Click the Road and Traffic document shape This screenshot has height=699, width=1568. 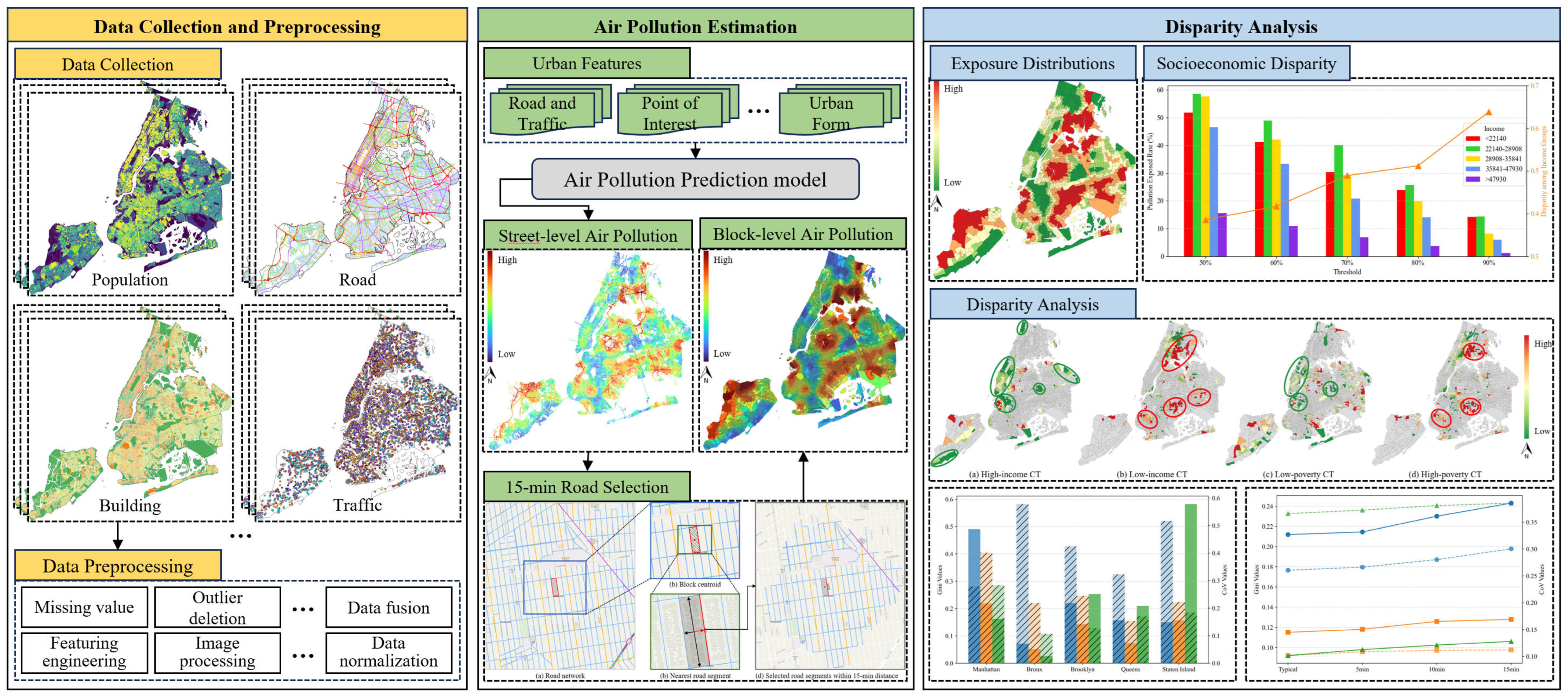(542, 113)
